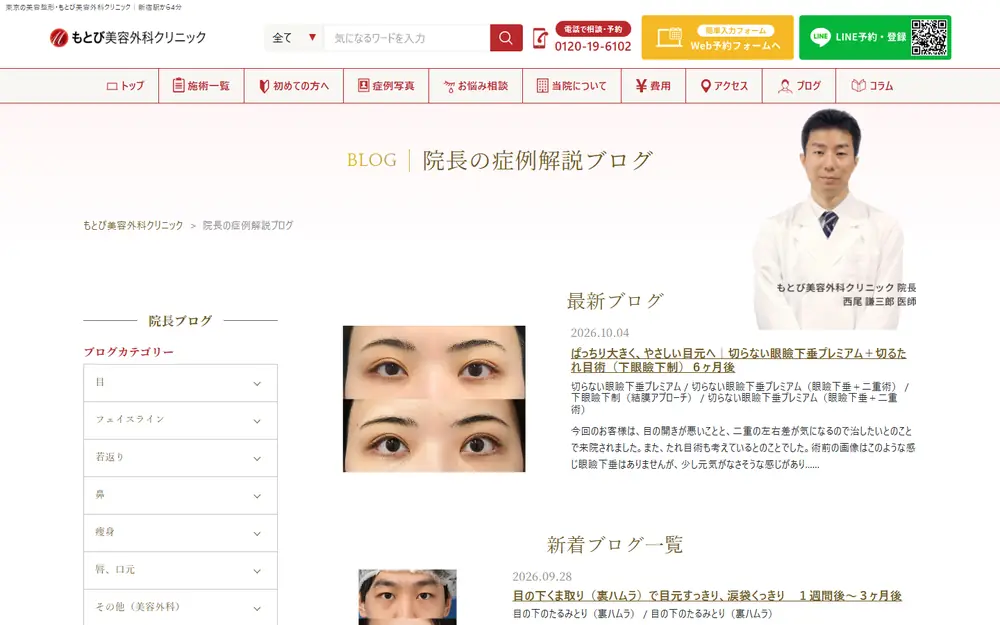This screenshot has width=1000, height=625.
Task: Click the LINE予約・登録 green button
Action: tap(875, 38)
